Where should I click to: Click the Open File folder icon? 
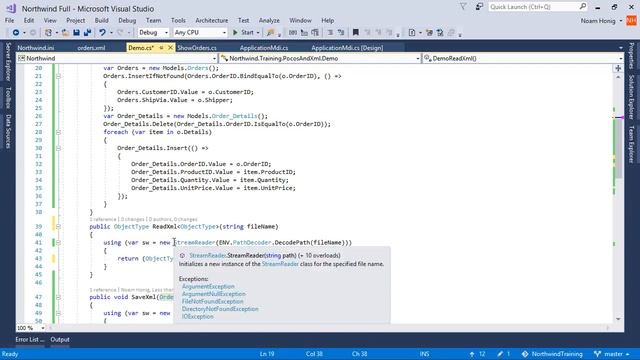(x=65, y=32)
